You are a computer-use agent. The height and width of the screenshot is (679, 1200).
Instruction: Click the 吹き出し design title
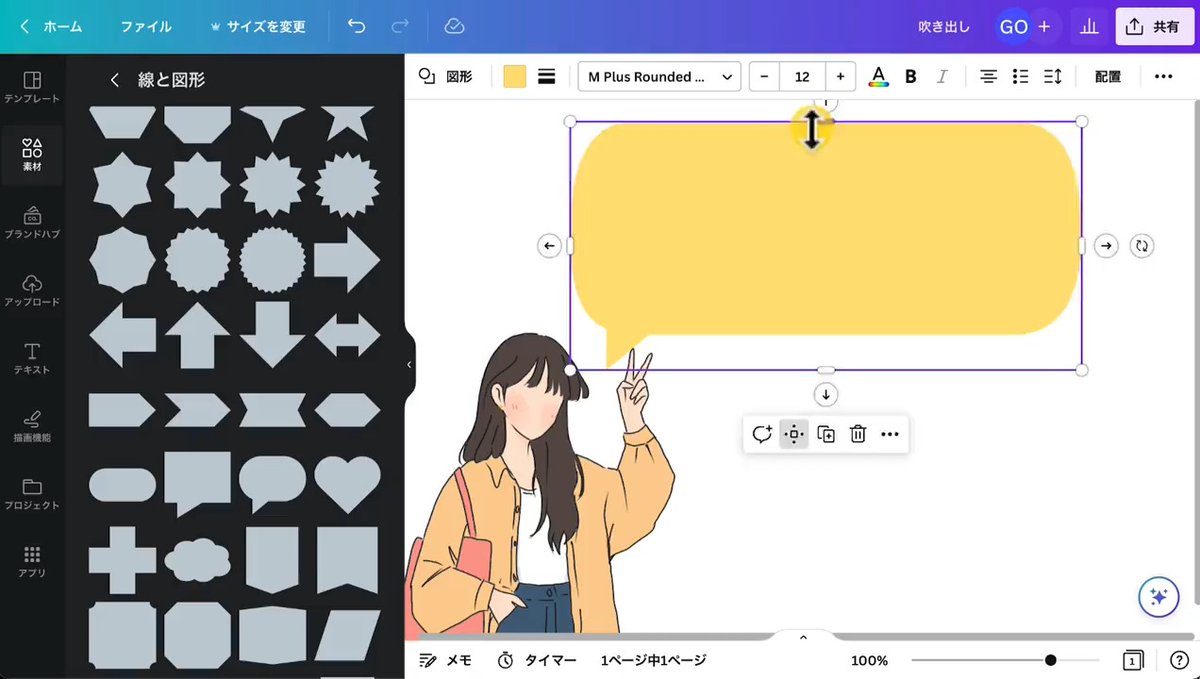click(944, 27)
